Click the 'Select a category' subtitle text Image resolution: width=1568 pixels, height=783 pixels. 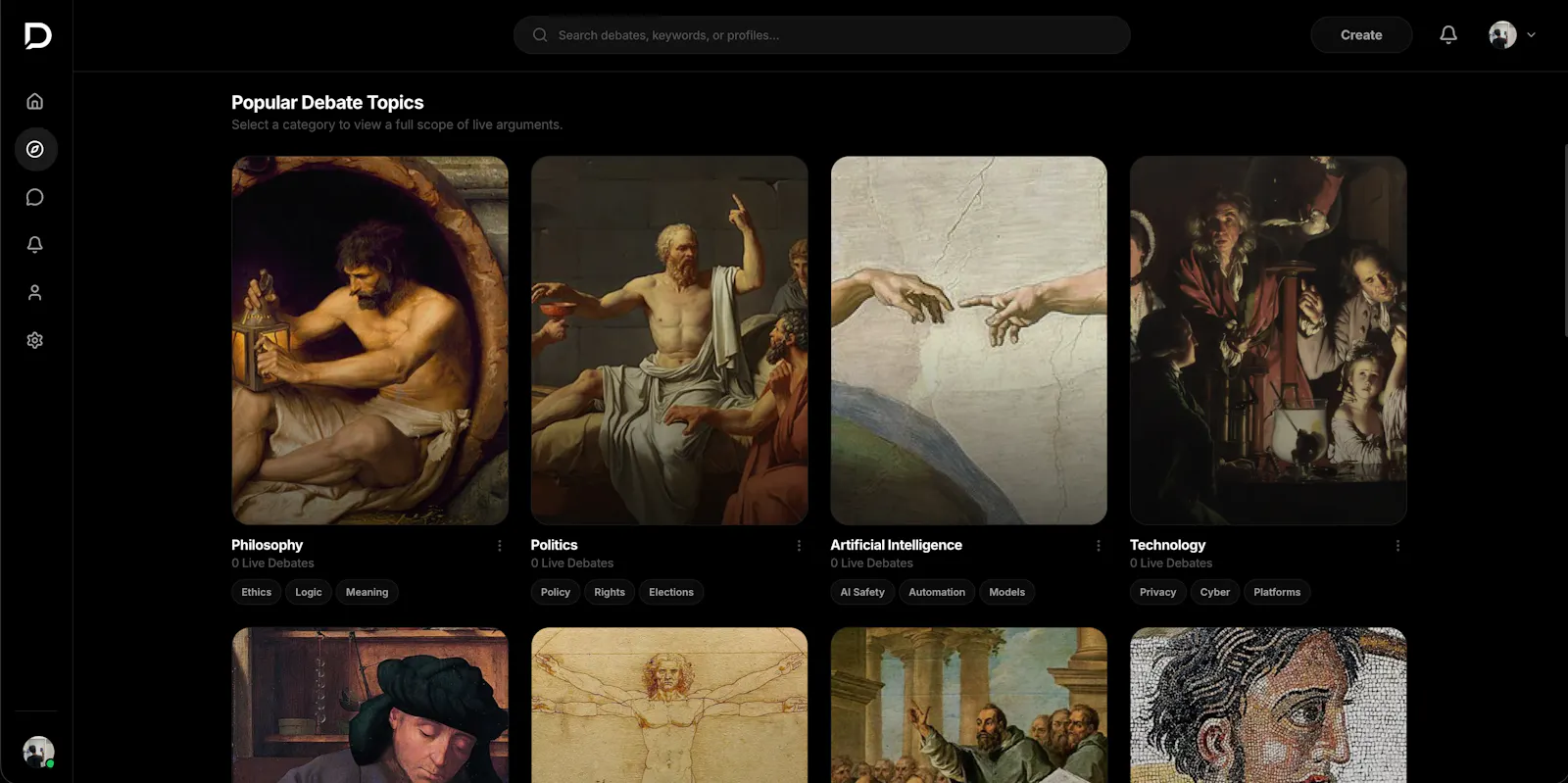click(x=397, y=124)
